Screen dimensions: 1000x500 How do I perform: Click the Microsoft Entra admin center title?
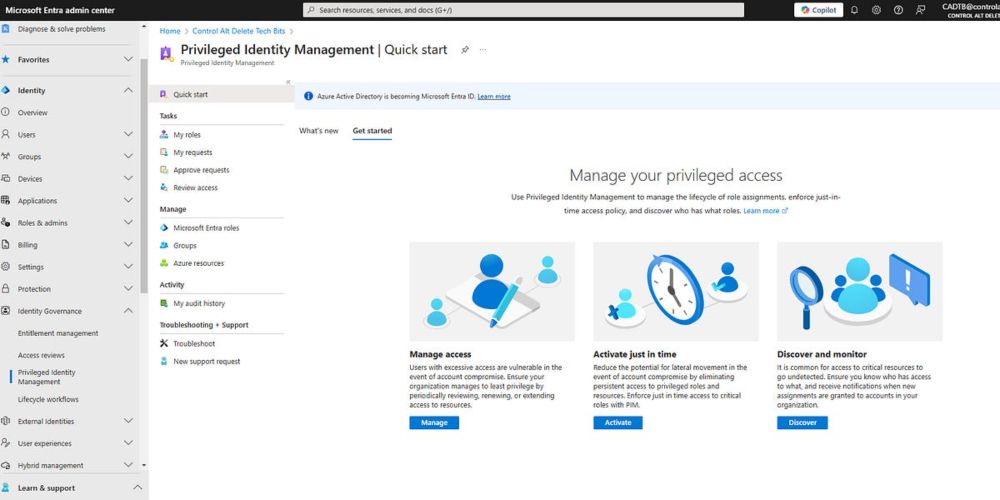pos(60,10)
